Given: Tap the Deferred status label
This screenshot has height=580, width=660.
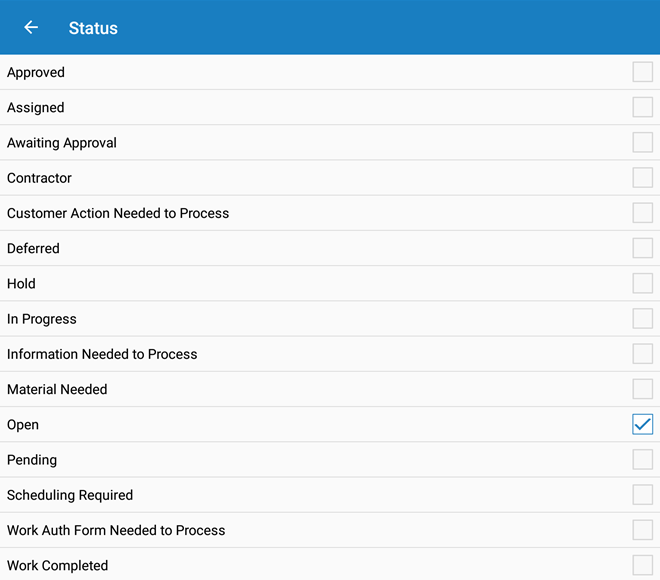Looking at the screenshot, I should [x=33, y=248].
